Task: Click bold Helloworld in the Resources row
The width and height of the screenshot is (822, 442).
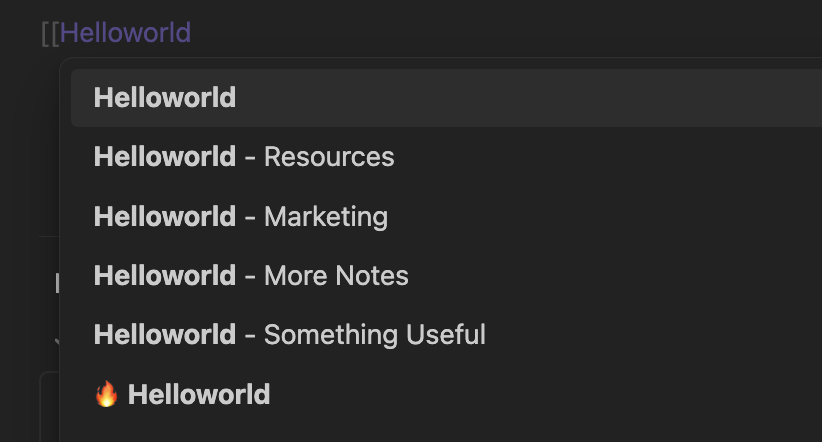Action: 165,157
